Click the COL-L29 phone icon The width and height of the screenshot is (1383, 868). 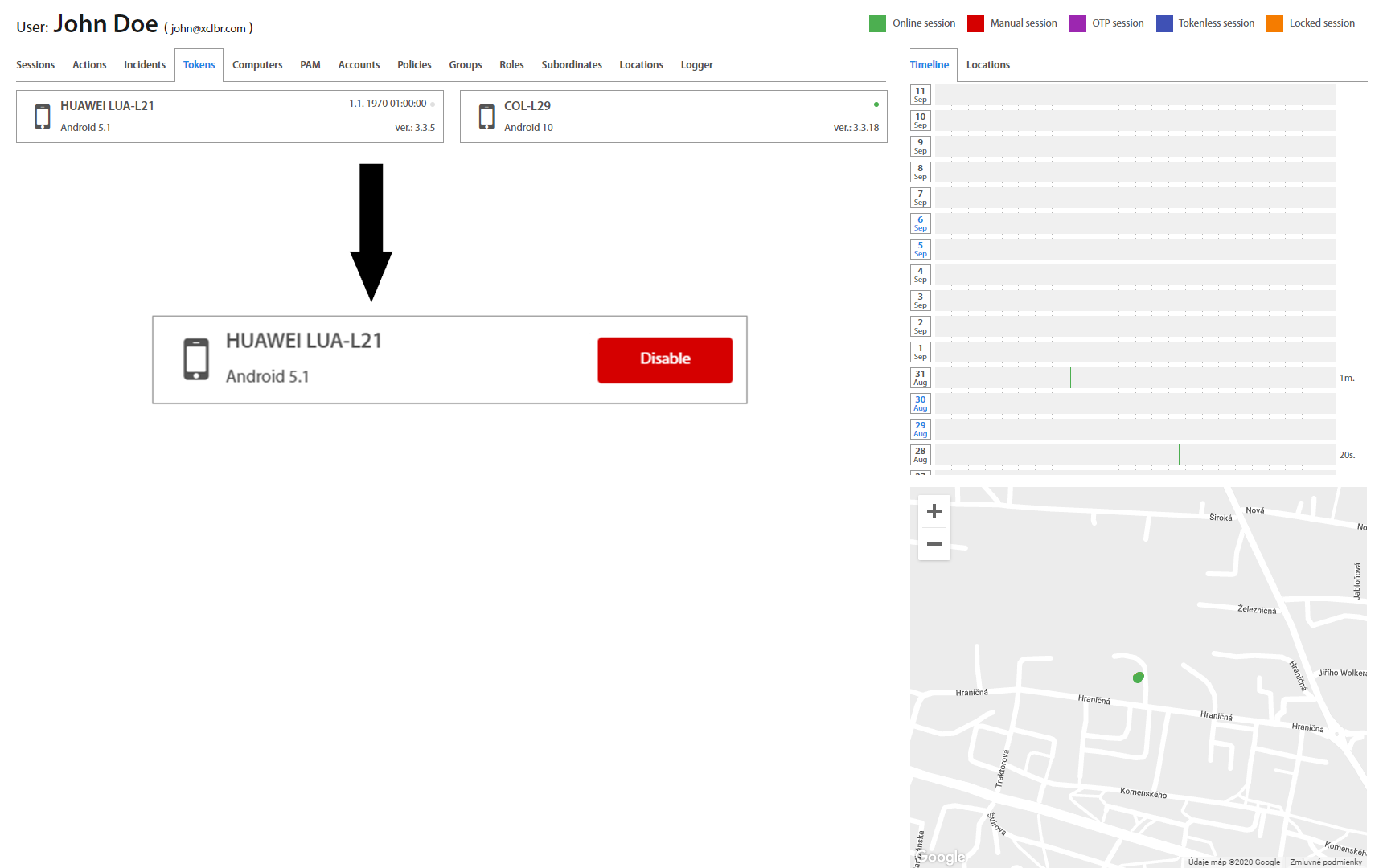486,117
